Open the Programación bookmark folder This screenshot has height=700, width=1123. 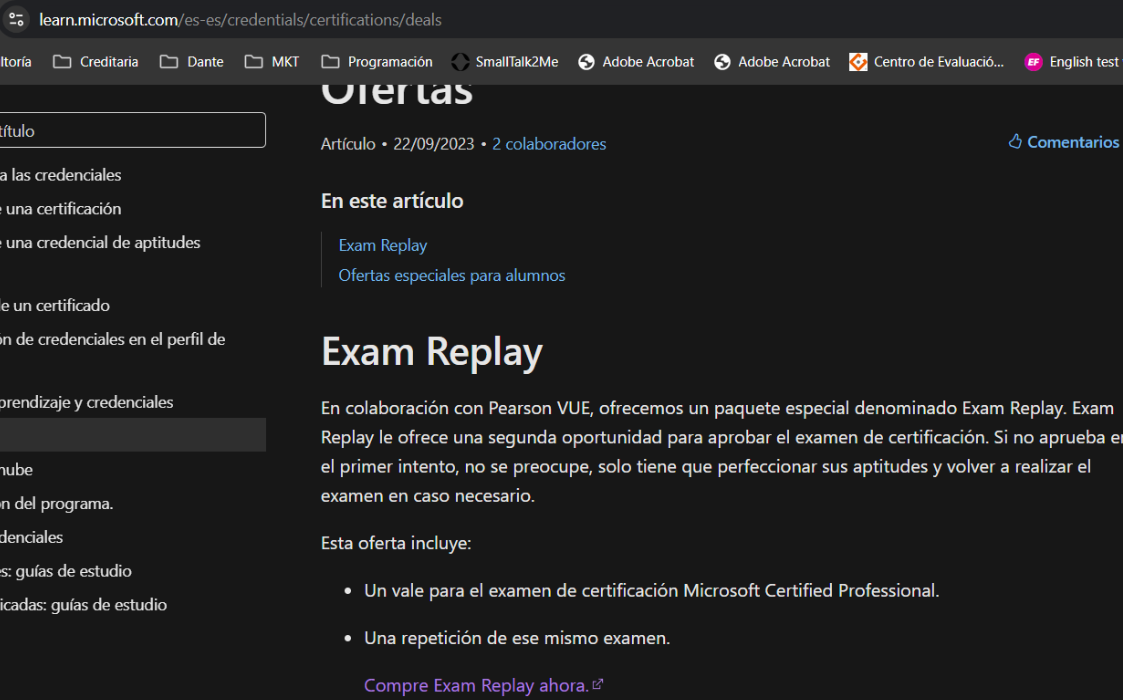tap(377, 62)
